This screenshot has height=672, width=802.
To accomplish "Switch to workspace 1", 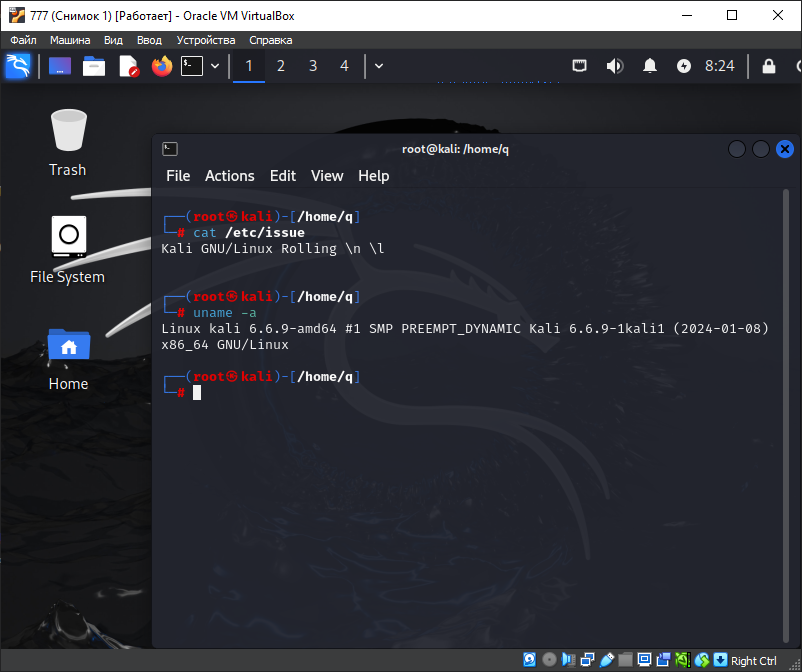I will point(249,66).
